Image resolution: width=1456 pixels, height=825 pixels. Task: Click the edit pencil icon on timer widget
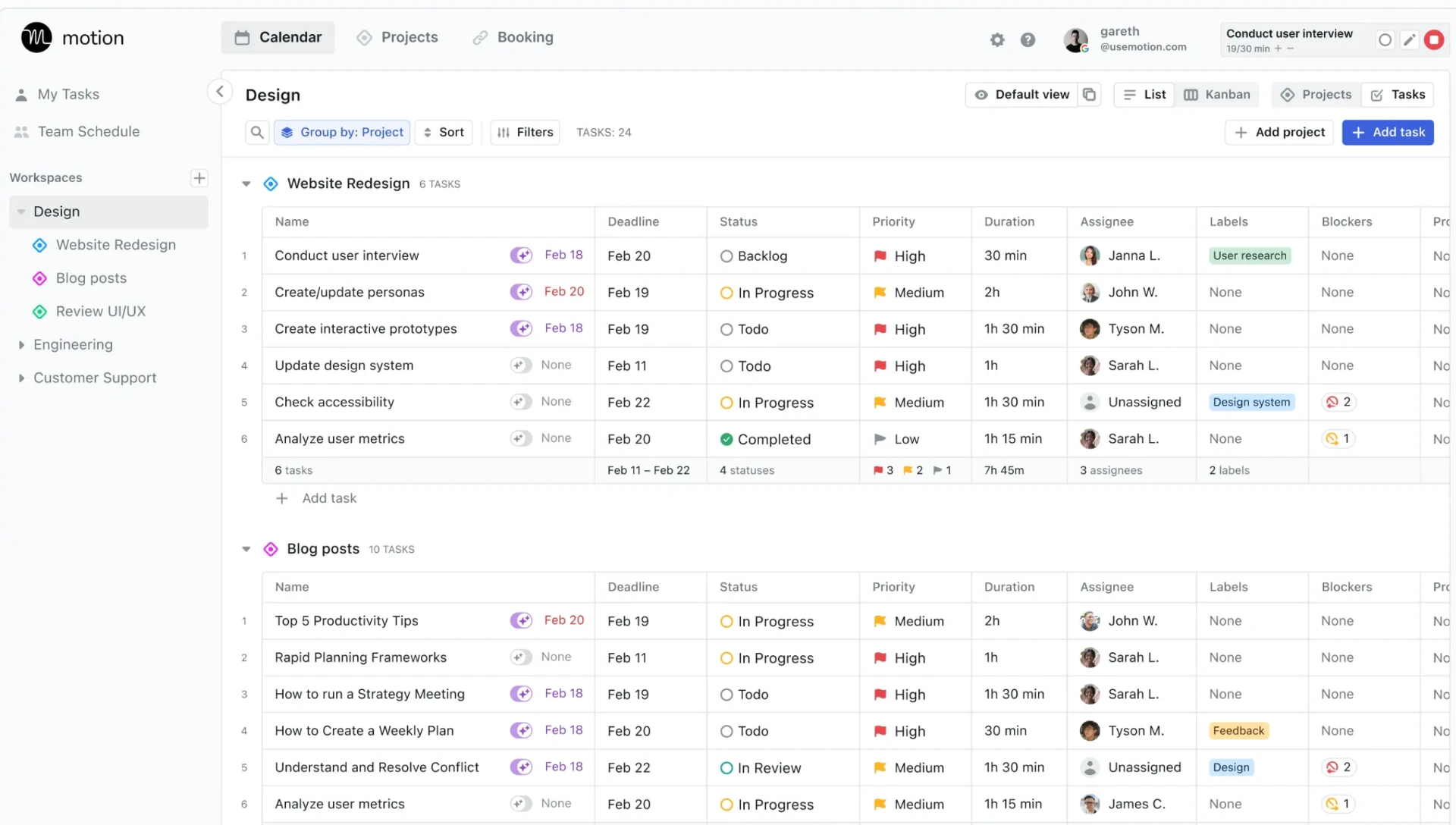1409,39
